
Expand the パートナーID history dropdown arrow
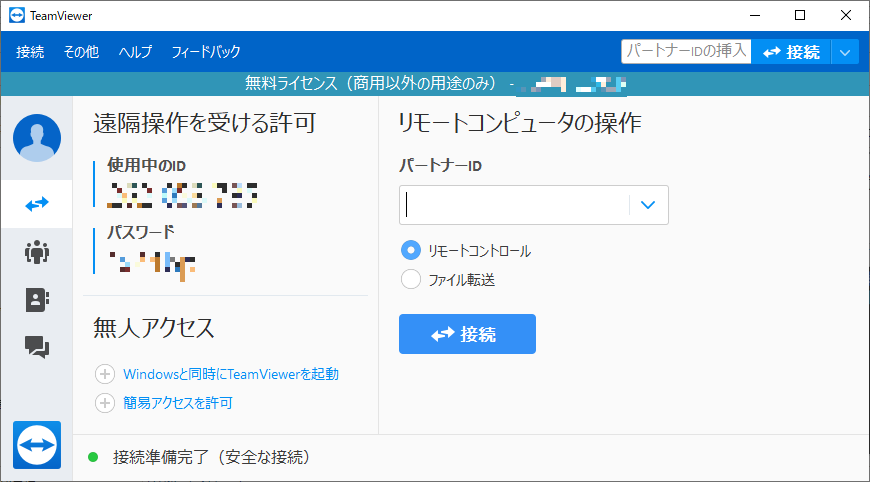(648, 205)
